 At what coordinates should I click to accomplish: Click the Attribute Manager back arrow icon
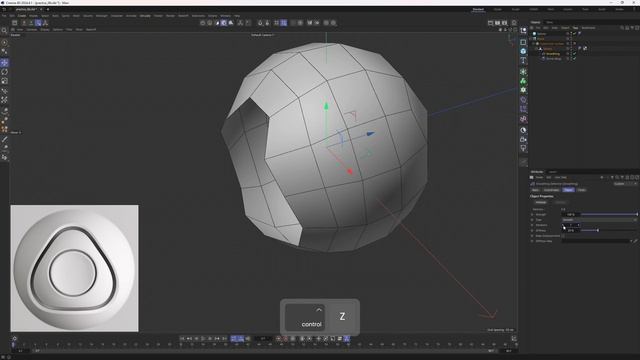click(602, 178)
